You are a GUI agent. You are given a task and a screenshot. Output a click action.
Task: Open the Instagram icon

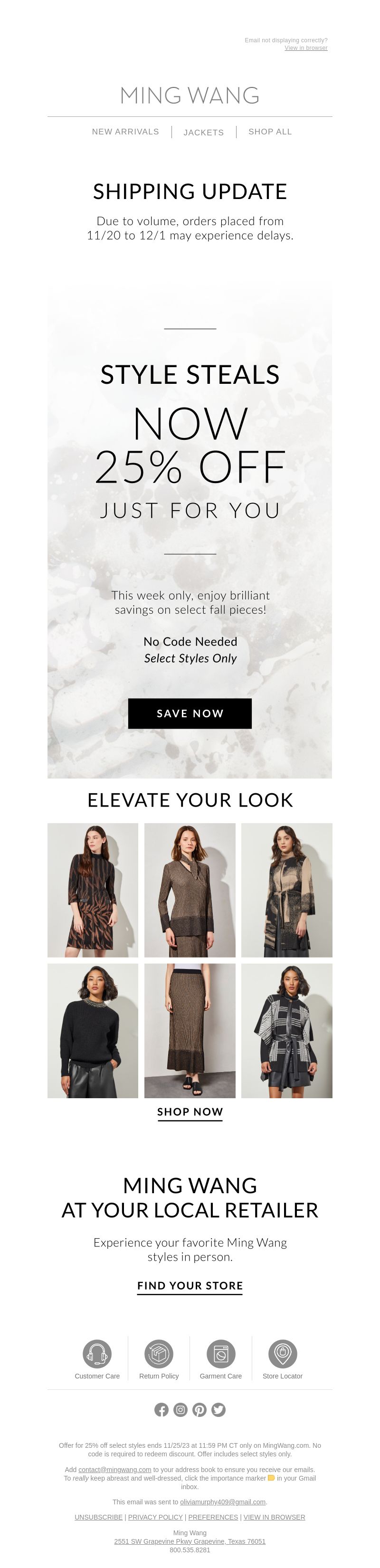pyautogui.click(x=180, y=1410)
